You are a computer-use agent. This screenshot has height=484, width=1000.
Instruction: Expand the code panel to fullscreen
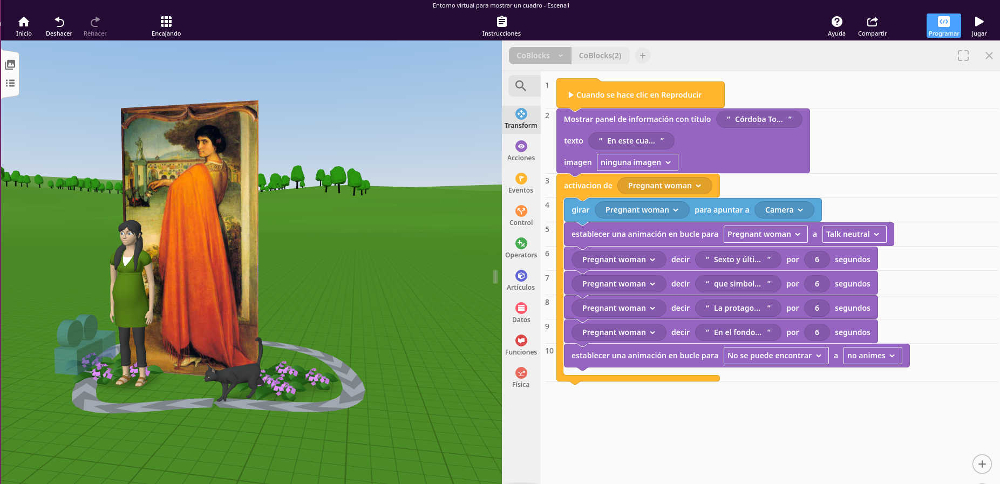(x=963, y=56)
